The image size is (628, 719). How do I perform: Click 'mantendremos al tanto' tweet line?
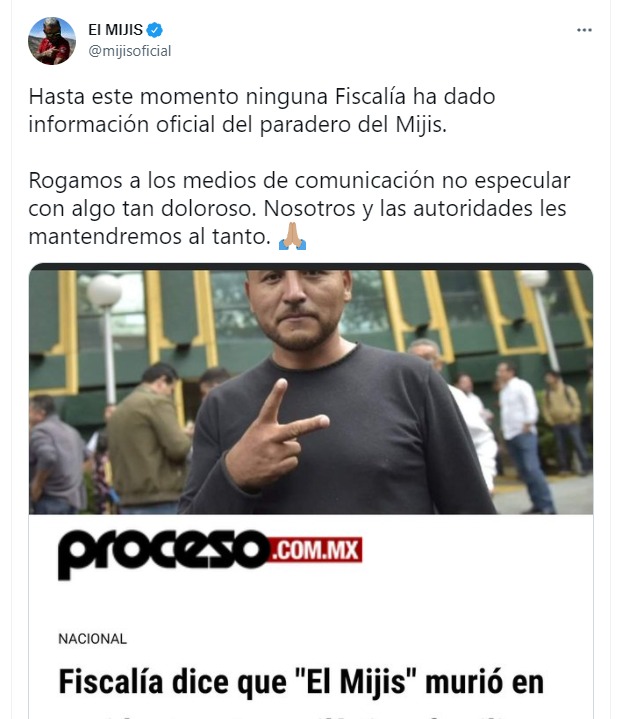(149, 237)
